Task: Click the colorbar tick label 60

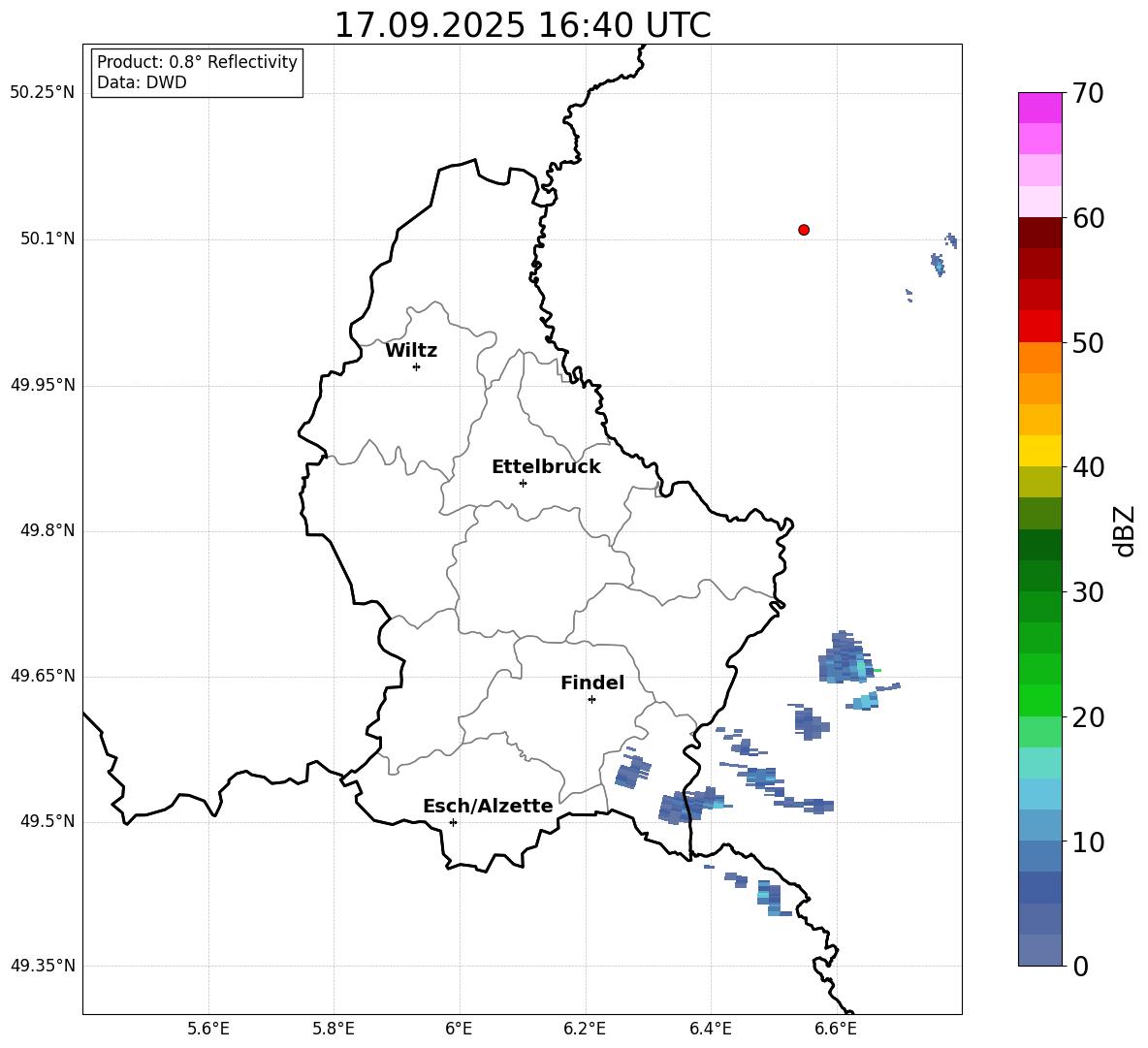Action: click(1088, 218)
